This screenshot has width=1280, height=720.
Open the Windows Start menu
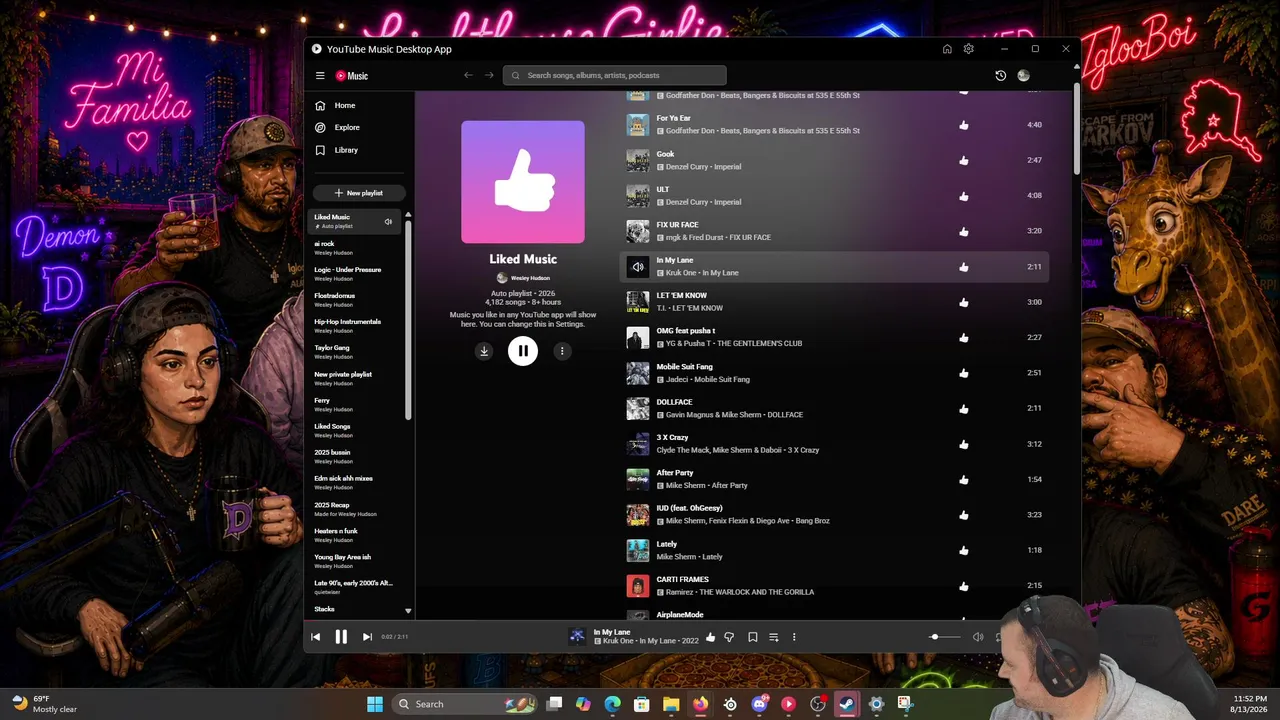[x=375, y=704]
